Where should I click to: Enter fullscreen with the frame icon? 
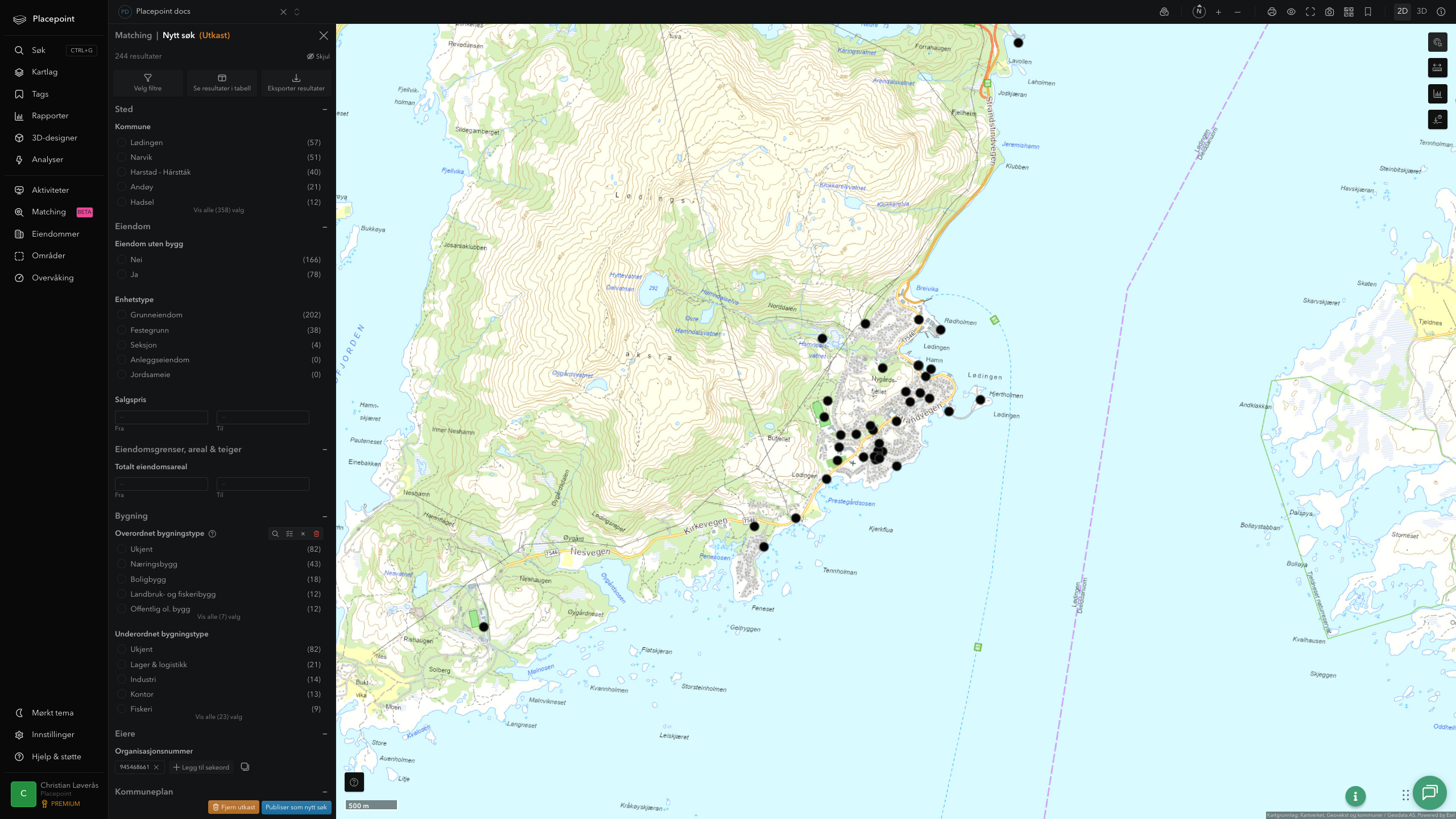[1310, 12]
